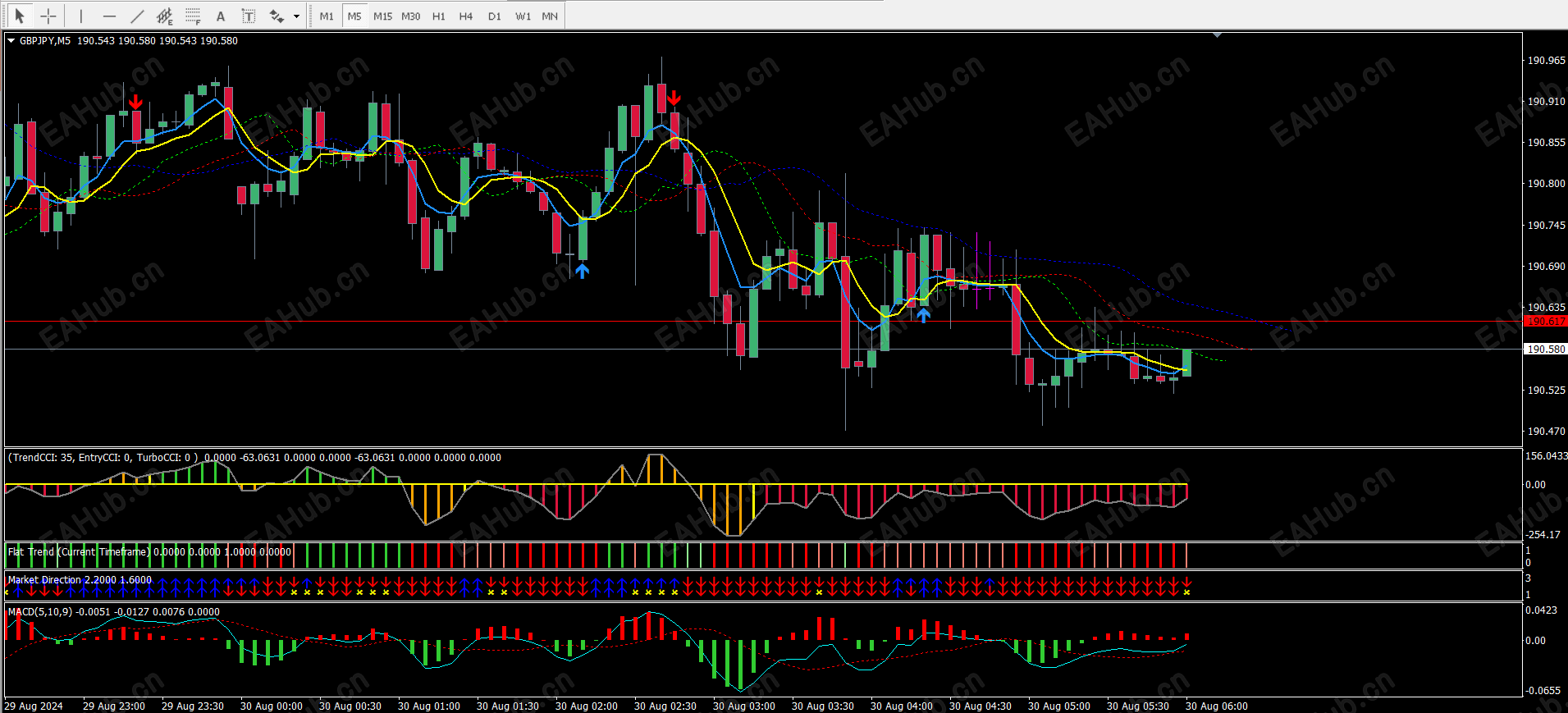Viewport: 1568px width, 713px height.
Task: Click the 30 Aug 06:00 time label
Action: pyautogui.click(x=1217, y=706)
